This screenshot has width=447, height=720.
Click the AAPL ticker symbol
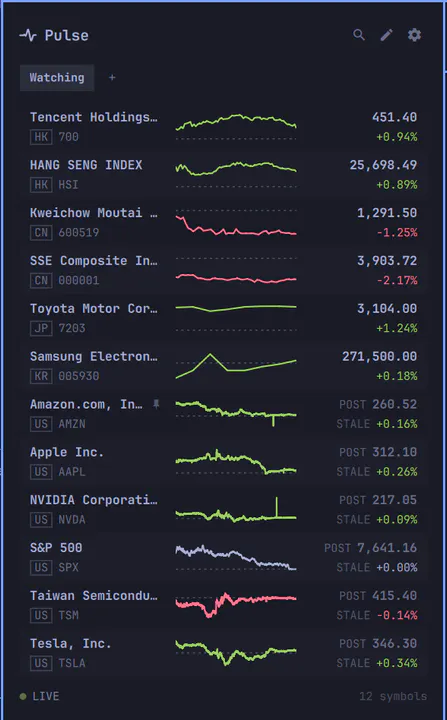click(72, 472)
